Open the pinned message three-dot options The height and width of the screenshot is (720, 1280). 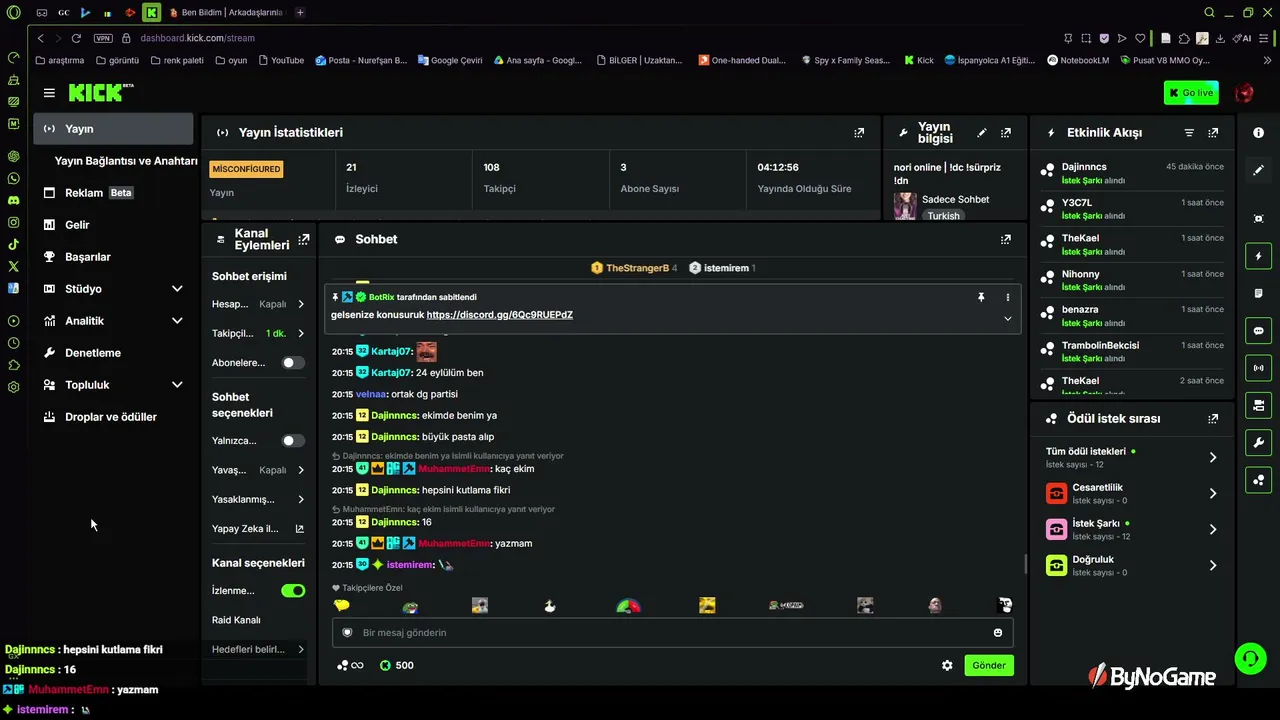click(x=1007, y=297)
